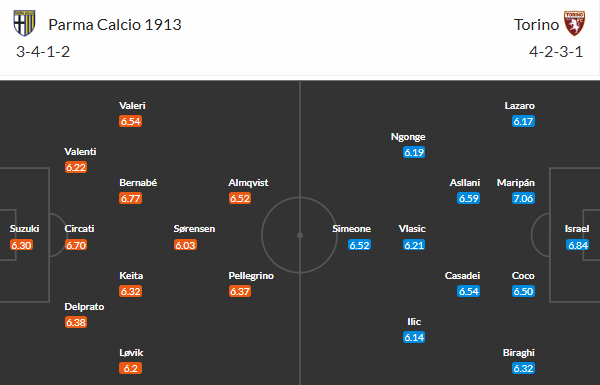
Task: Select Valeri's 6.54 rating badge
Action: coord(130,121)
